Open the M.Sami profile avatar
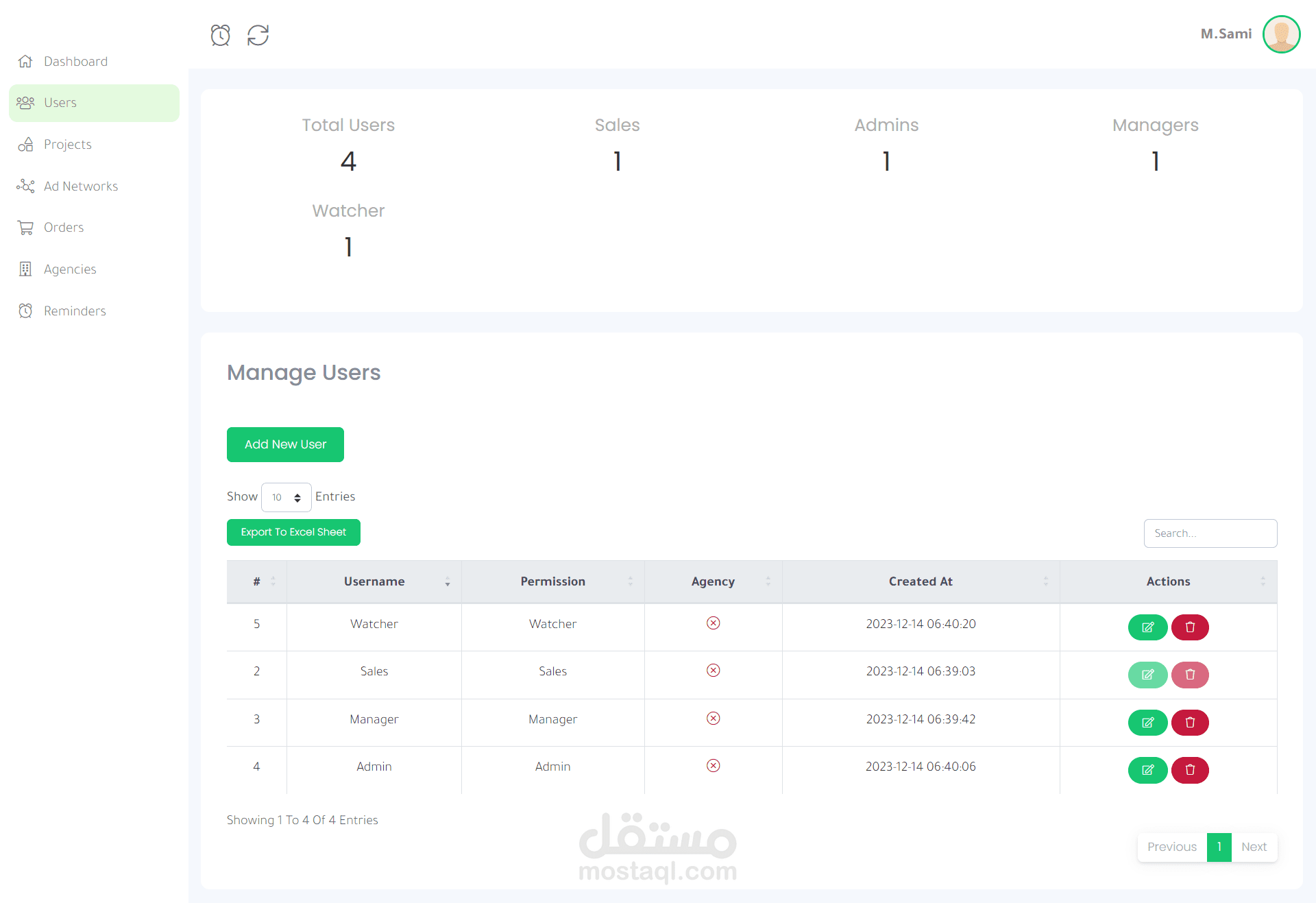The image size is (1316, 903). point(1280,34)
